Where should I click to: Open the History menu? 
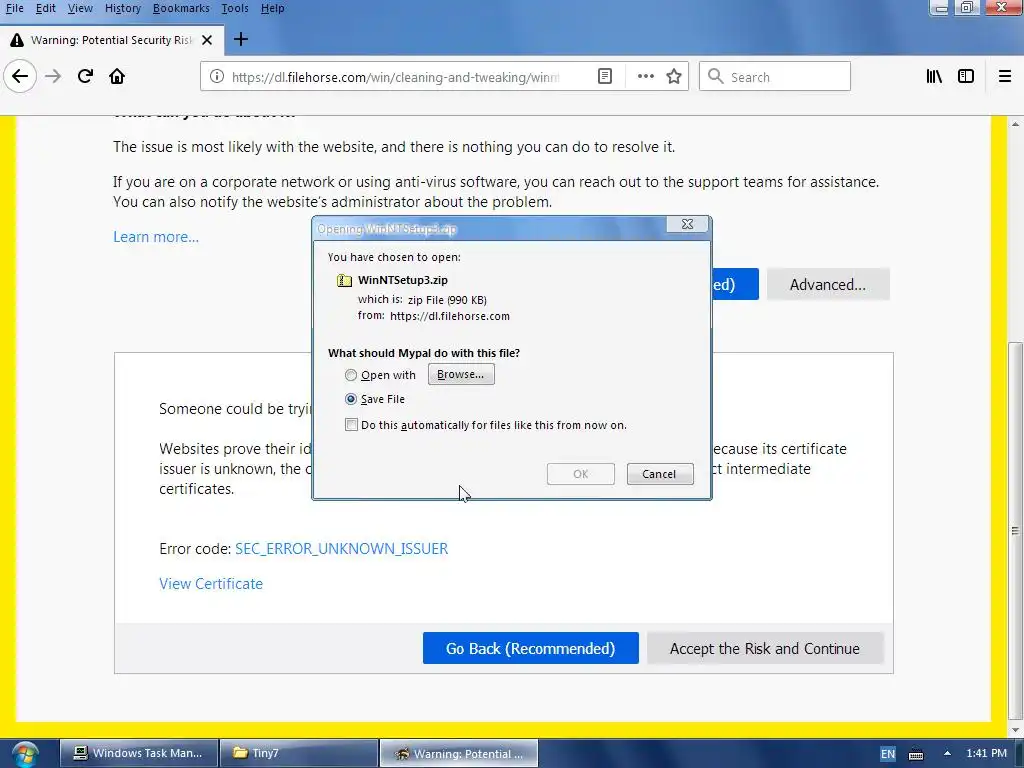123,8
